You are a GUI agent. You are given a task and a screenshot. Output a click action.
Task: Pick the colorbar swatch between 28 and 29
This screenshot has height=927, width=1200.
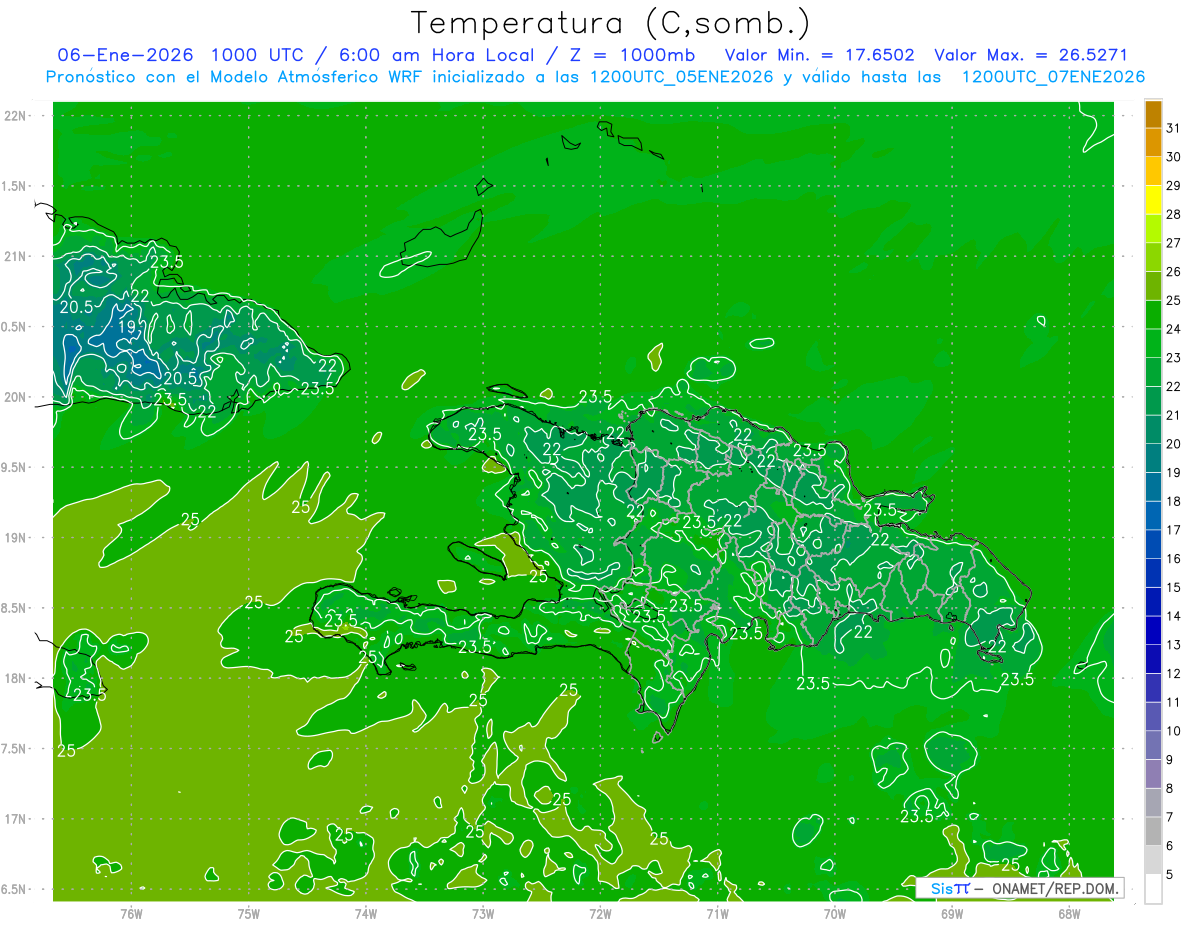(x=1153, y=200)
